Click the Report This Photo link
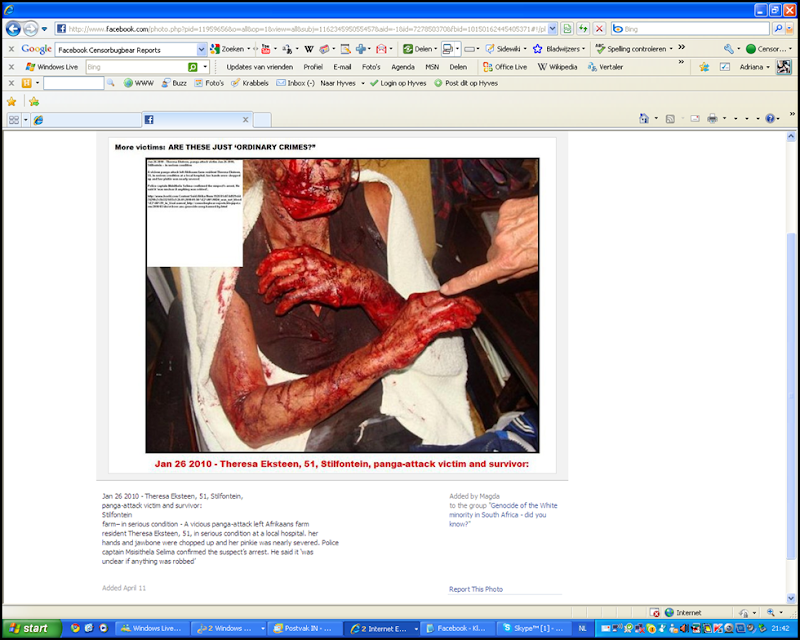 476,589
